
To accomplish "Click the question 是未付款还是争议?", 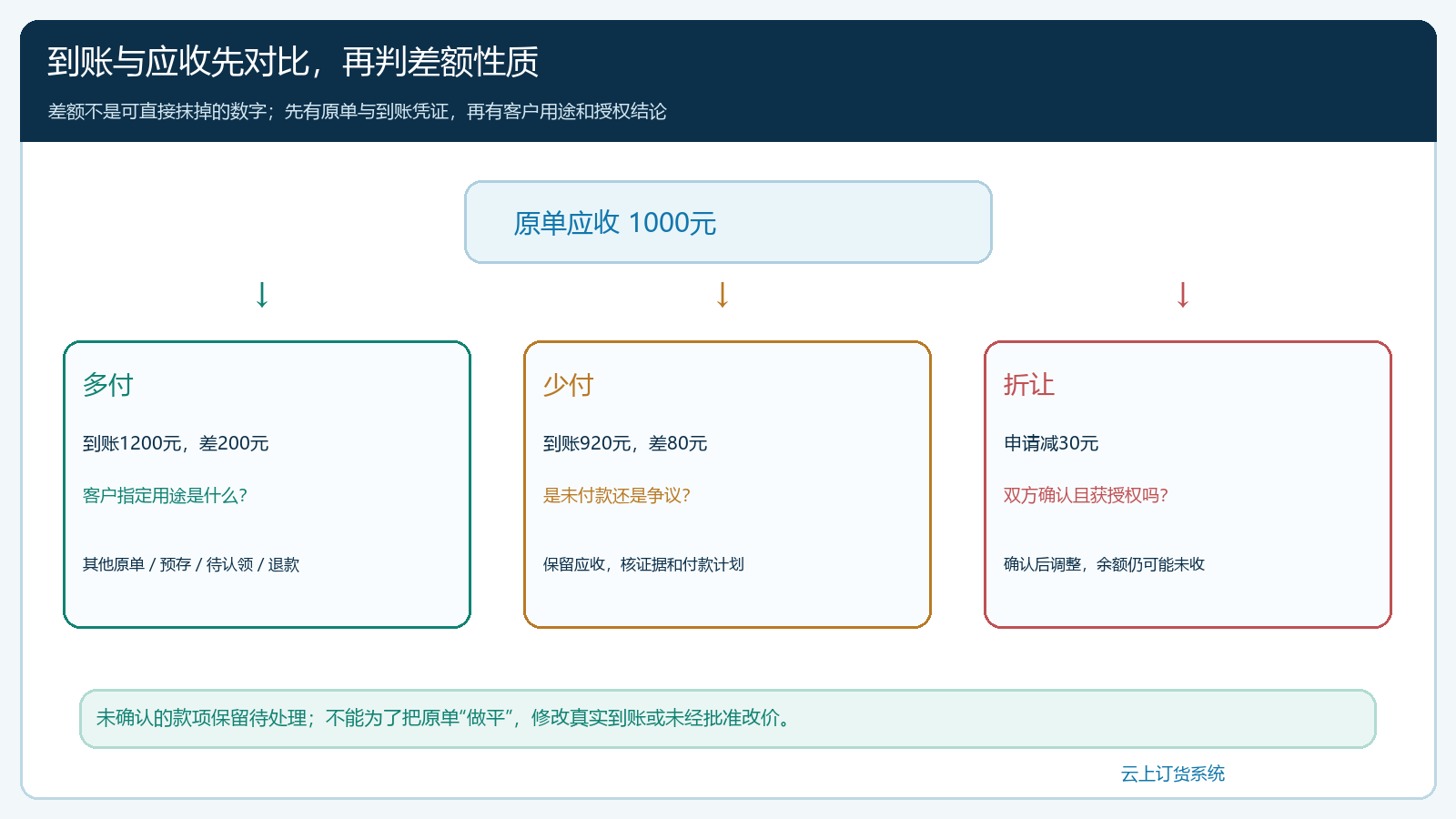I will click(x=617, y=495).
